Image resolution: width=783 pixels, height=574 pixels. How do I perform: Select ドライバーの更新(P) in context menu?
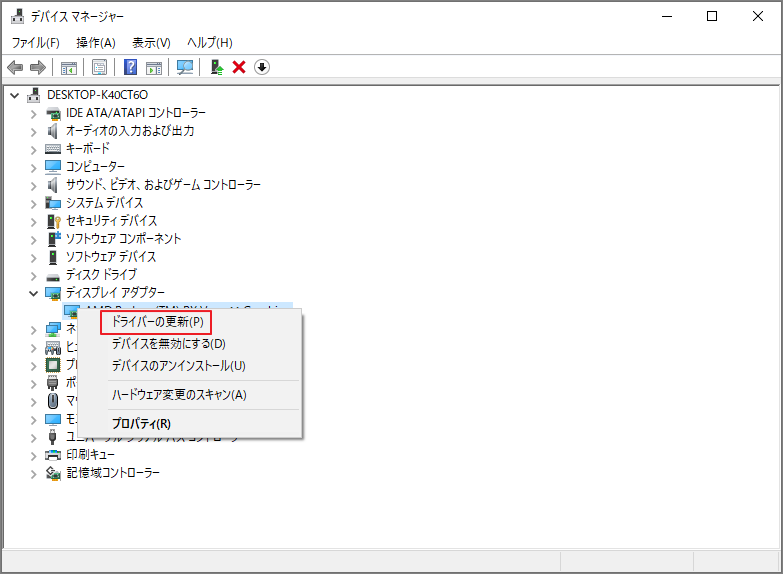pos(157,322)
